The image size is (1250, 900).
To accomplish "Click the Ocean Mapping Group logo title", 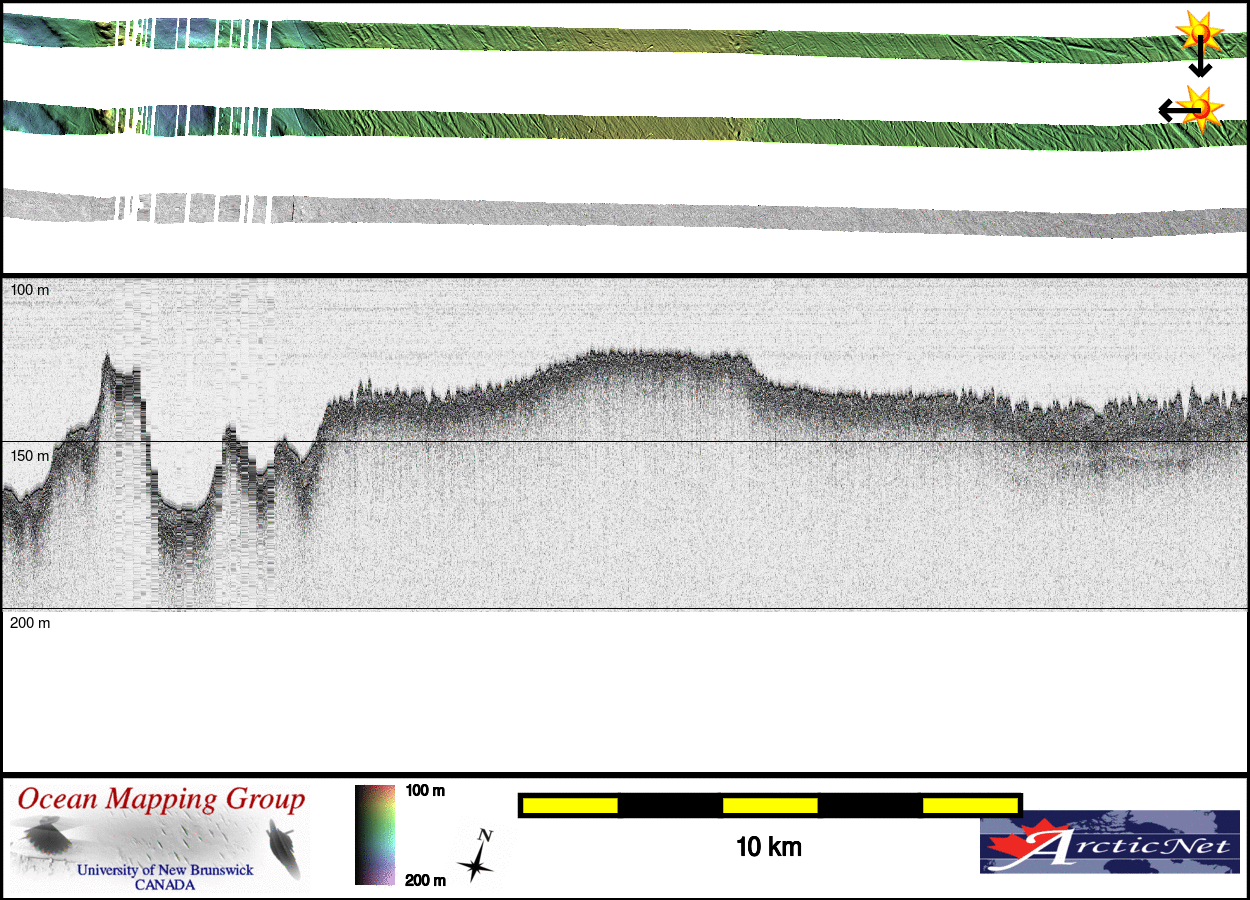I will pos(161,800).
